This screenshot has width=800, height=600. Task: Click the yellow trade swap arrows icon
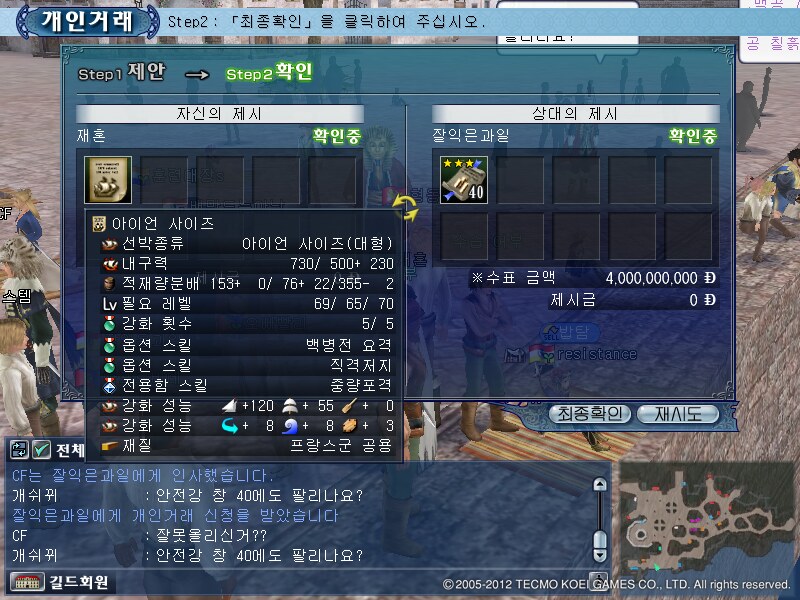point(406,208)
